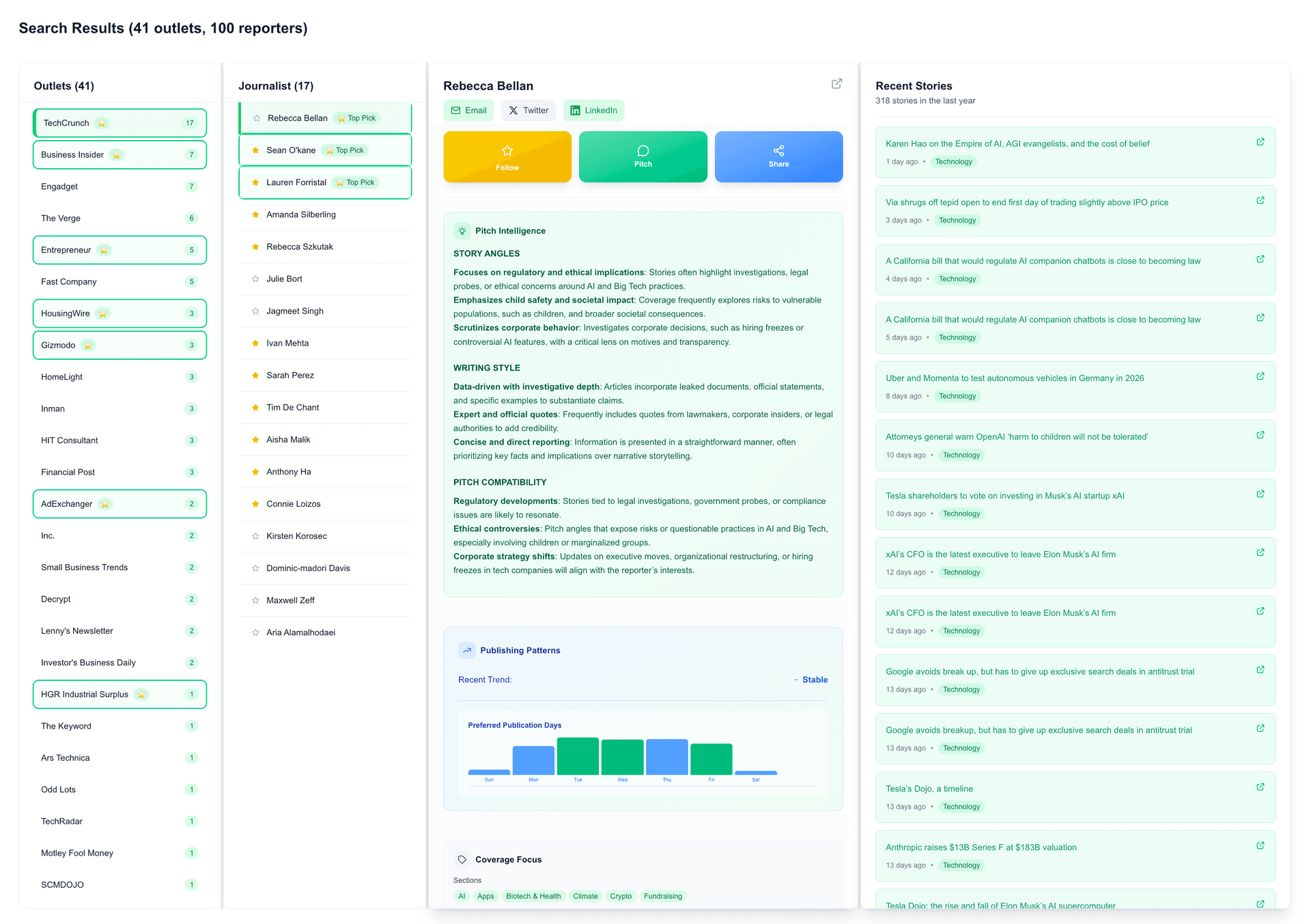Select the Crypto coverage section tag
The image size is (1311, 924).
click(621, 897)
